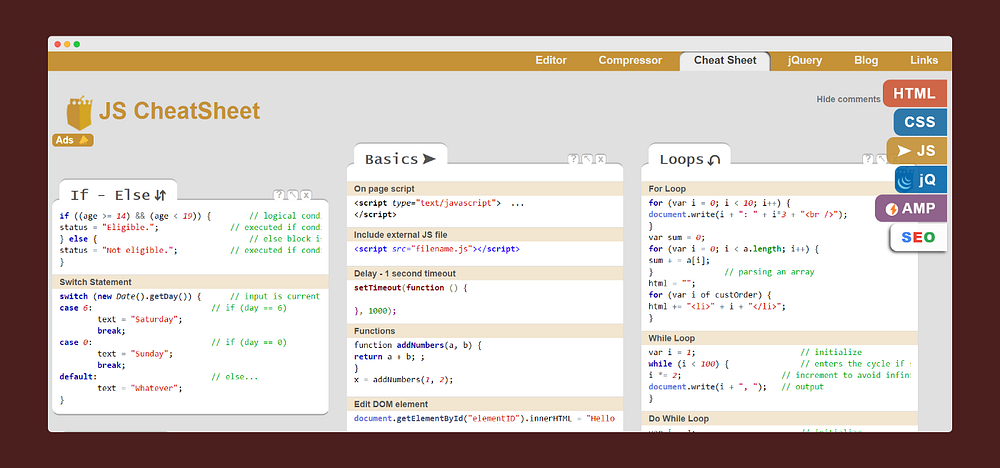Screen dimensions: 1000x468
Task: Open the Compressor tab
Action: (630, 60)
